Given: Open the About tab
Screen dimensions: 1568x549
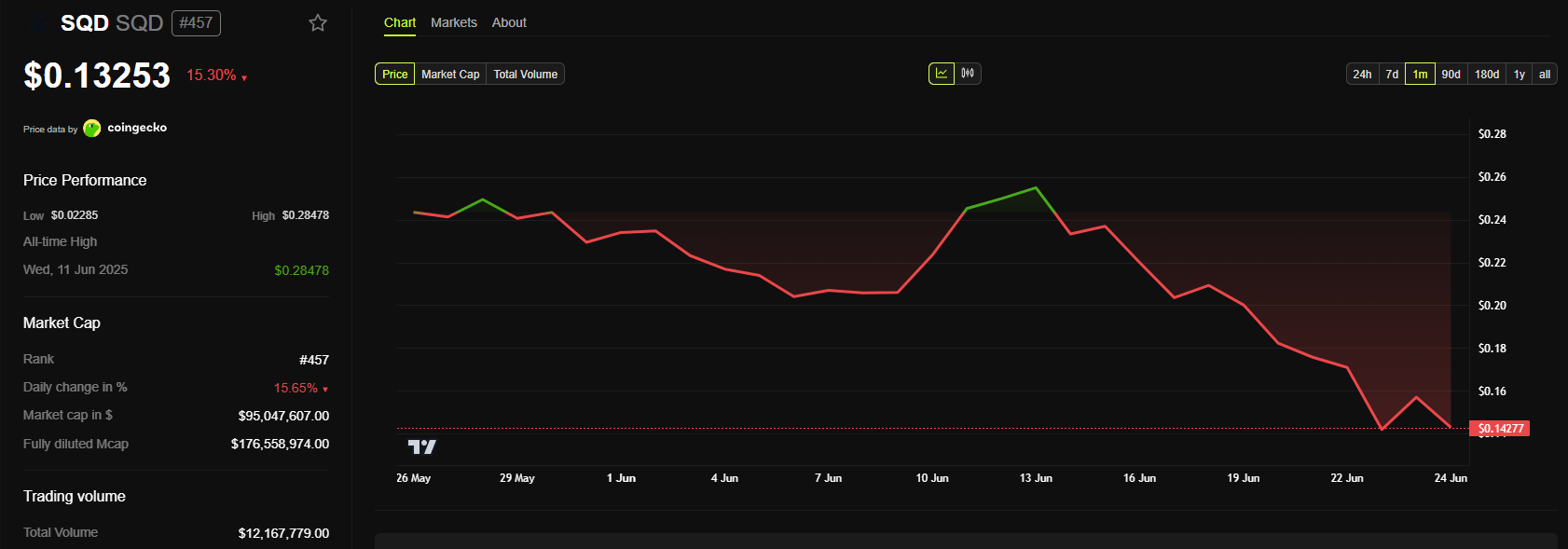Looking at the screenshot, I should (x=509, y=22).
